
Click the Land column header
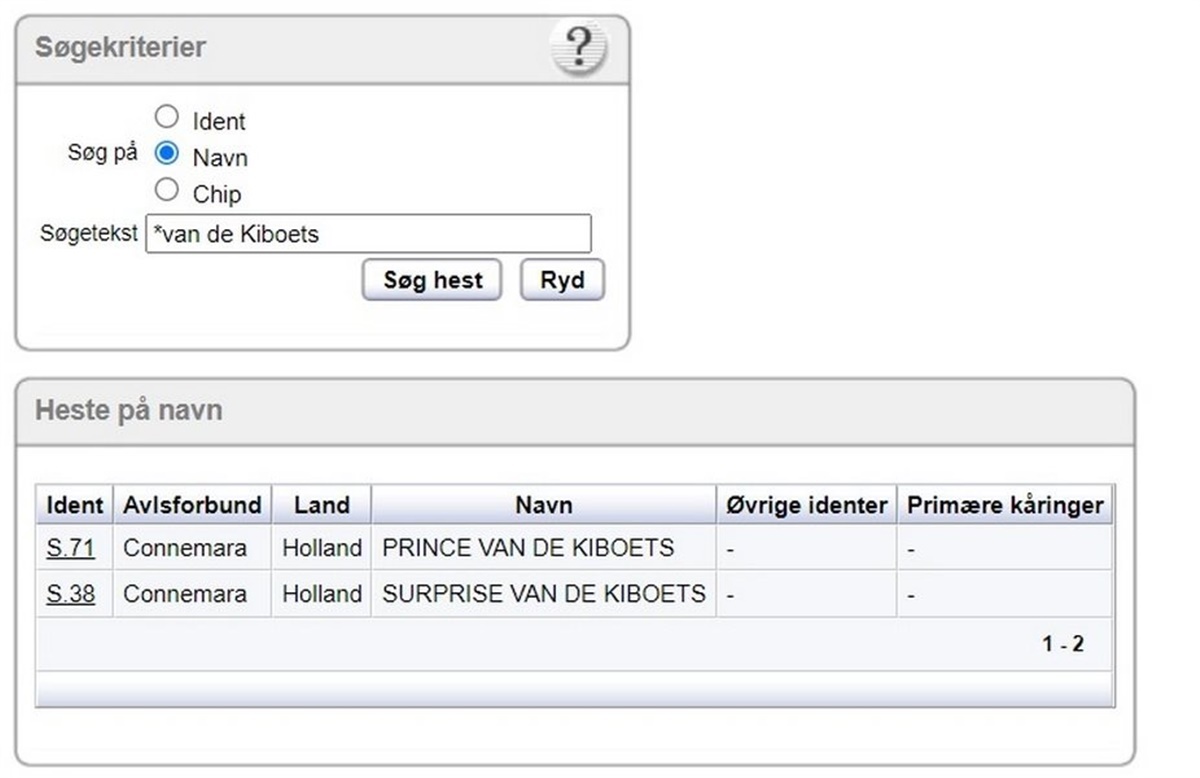point(321,505)
